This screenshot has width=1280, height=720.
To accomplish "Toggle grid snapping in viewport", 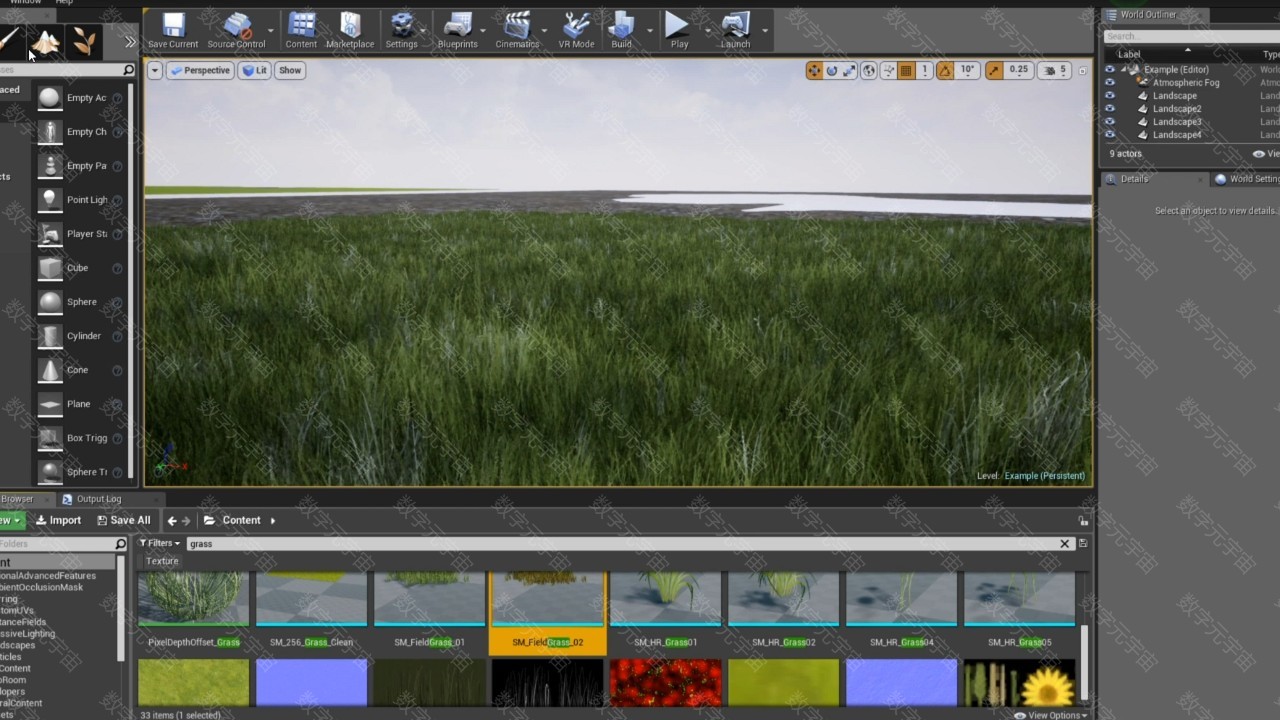I will click(906, 70).
